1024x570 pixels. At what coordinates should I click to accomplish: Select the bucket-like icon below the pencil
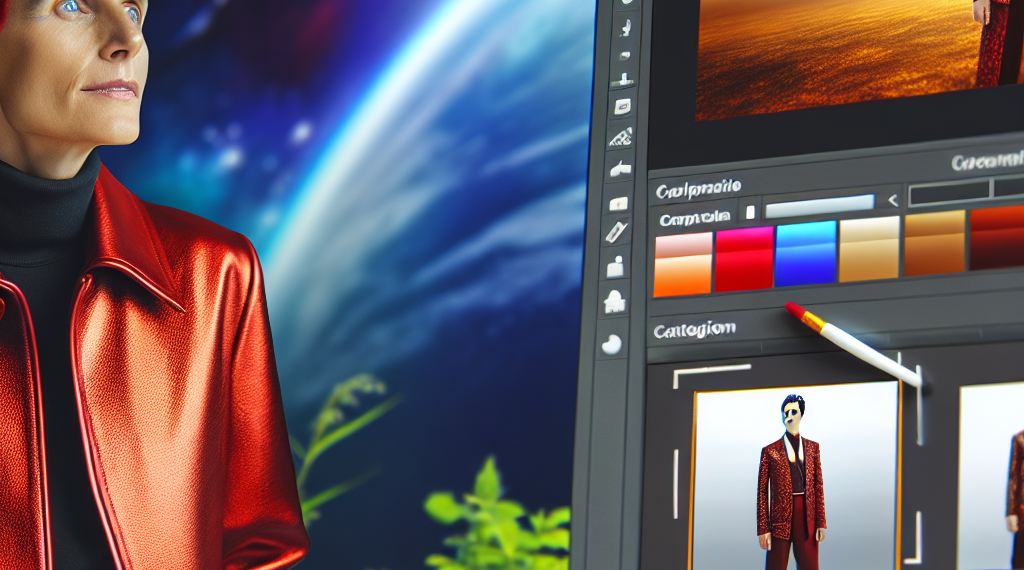615,266
